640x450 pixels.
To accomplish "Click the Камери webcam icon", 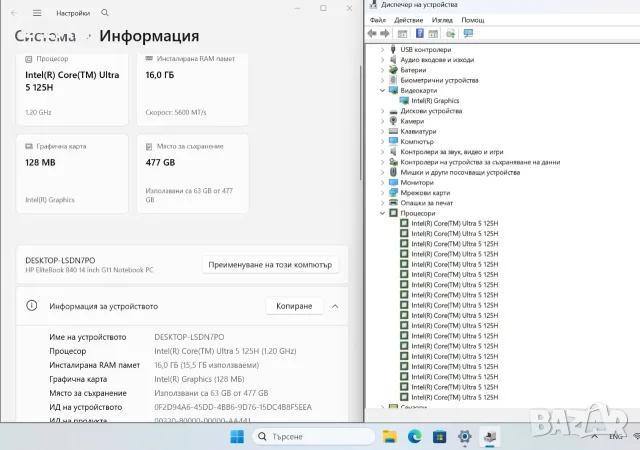I will pos(393,121).
